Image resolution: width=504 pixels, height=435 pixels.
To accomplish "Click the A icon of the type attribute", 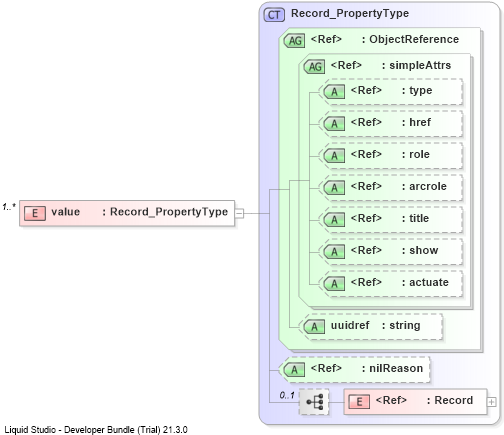I will [334, 92].
